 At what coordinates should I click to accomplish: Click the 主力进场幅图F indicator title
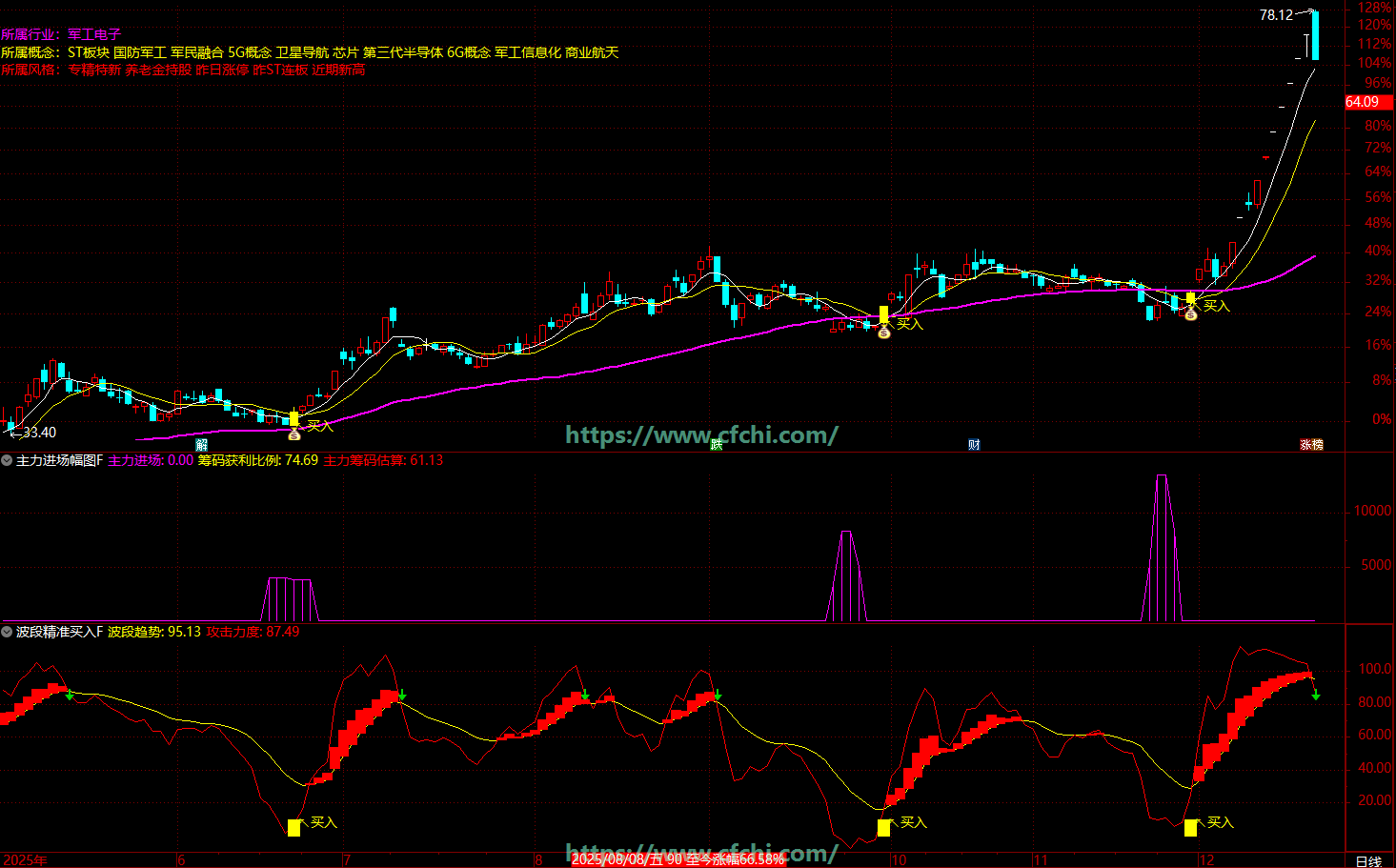tap(59, 460)
